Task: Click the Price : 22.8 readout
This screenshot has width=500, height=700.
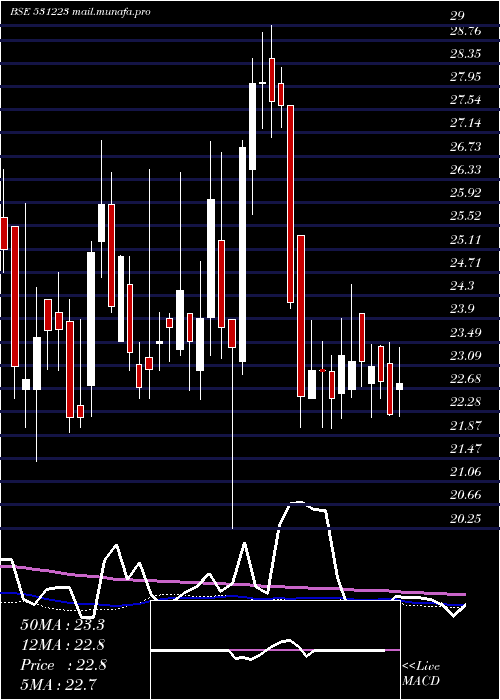Action: [x=63, y=665]
